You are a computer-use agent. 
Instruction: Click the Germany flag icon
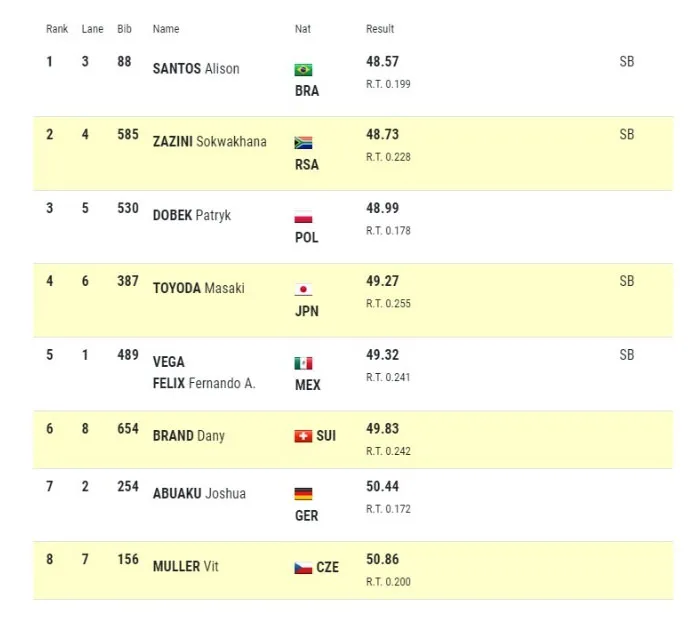point(303,494)
